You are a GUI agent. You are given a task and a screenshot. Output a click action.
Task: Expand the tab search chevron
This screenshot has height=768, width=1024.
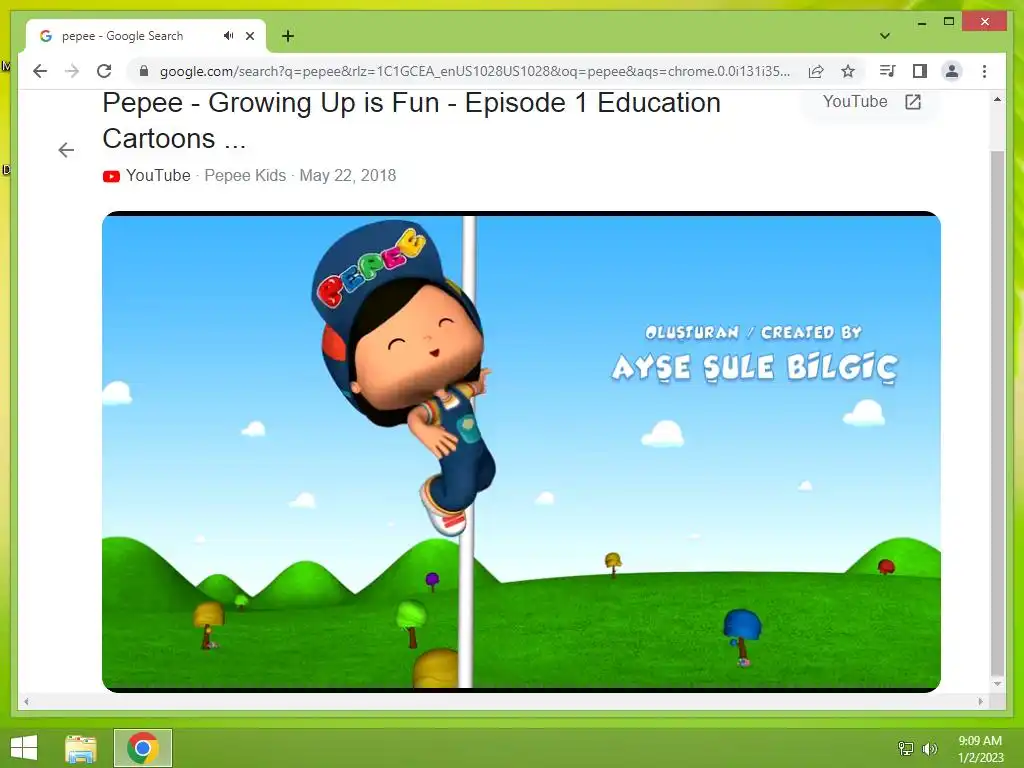tap(885, 36)
